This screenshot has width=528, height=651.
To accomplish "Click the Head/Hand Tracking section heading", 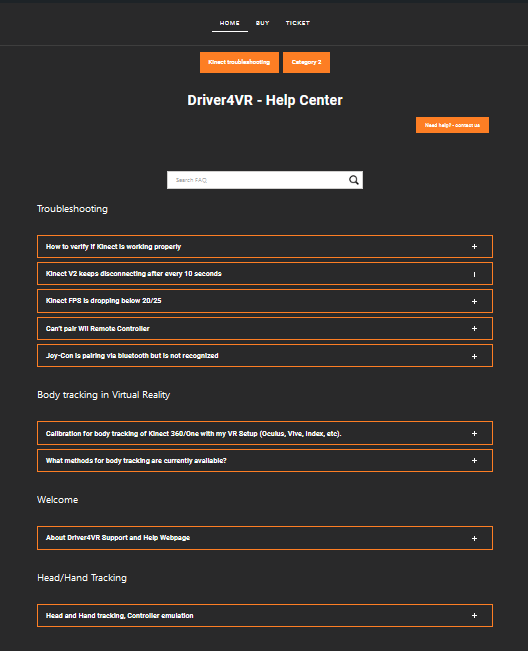I will click(82, 578).
